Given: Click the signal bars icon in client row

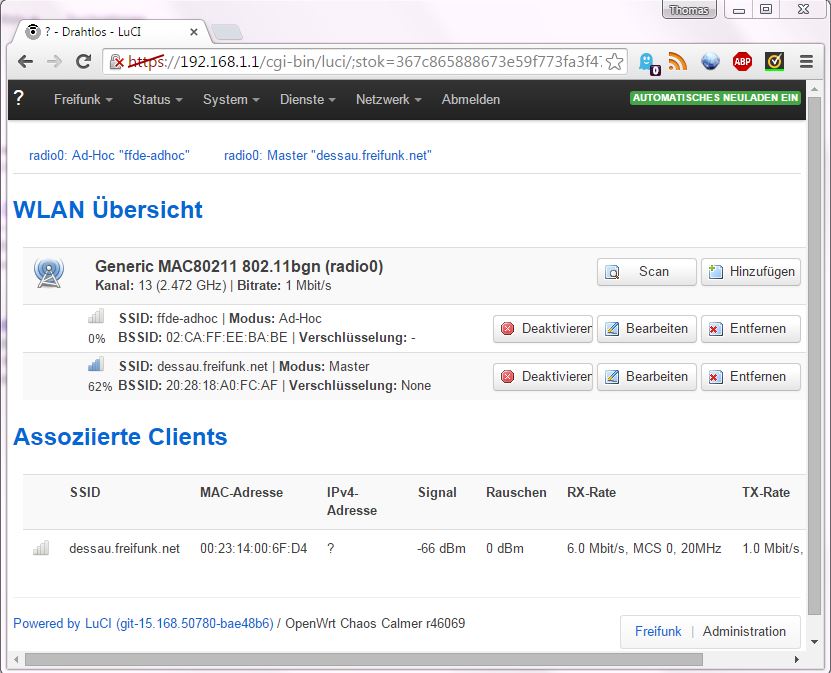Looking at the screenshot, I should click(x=41, y=547).
